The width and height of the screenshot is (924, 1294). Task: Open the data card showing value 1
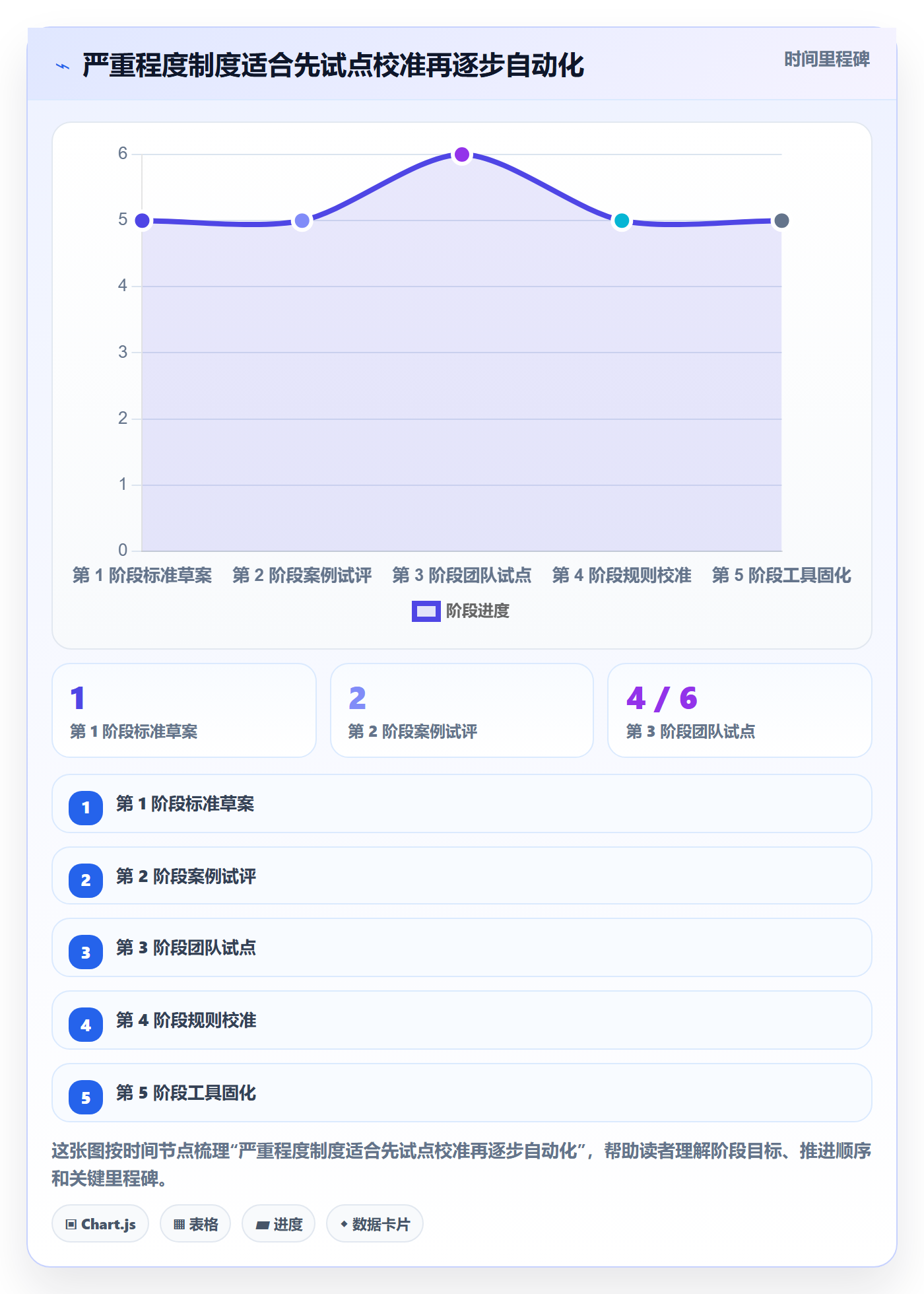point(184,710)
